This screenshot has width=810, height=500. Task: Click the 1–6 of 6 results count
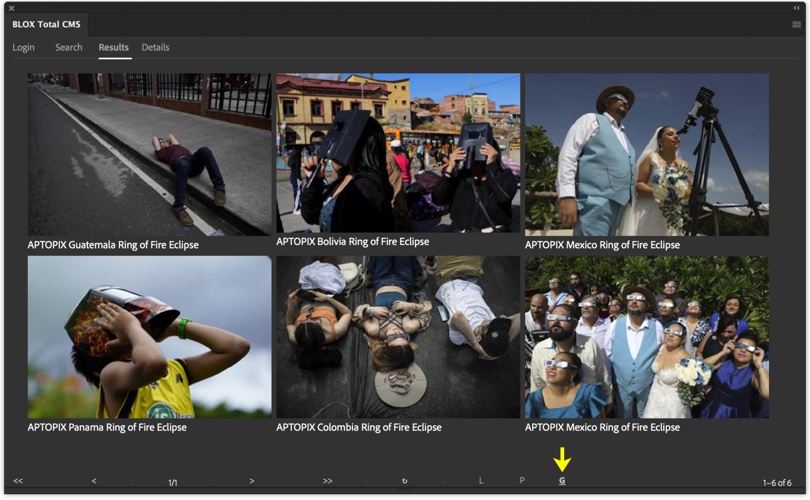(x=777, y=482)
